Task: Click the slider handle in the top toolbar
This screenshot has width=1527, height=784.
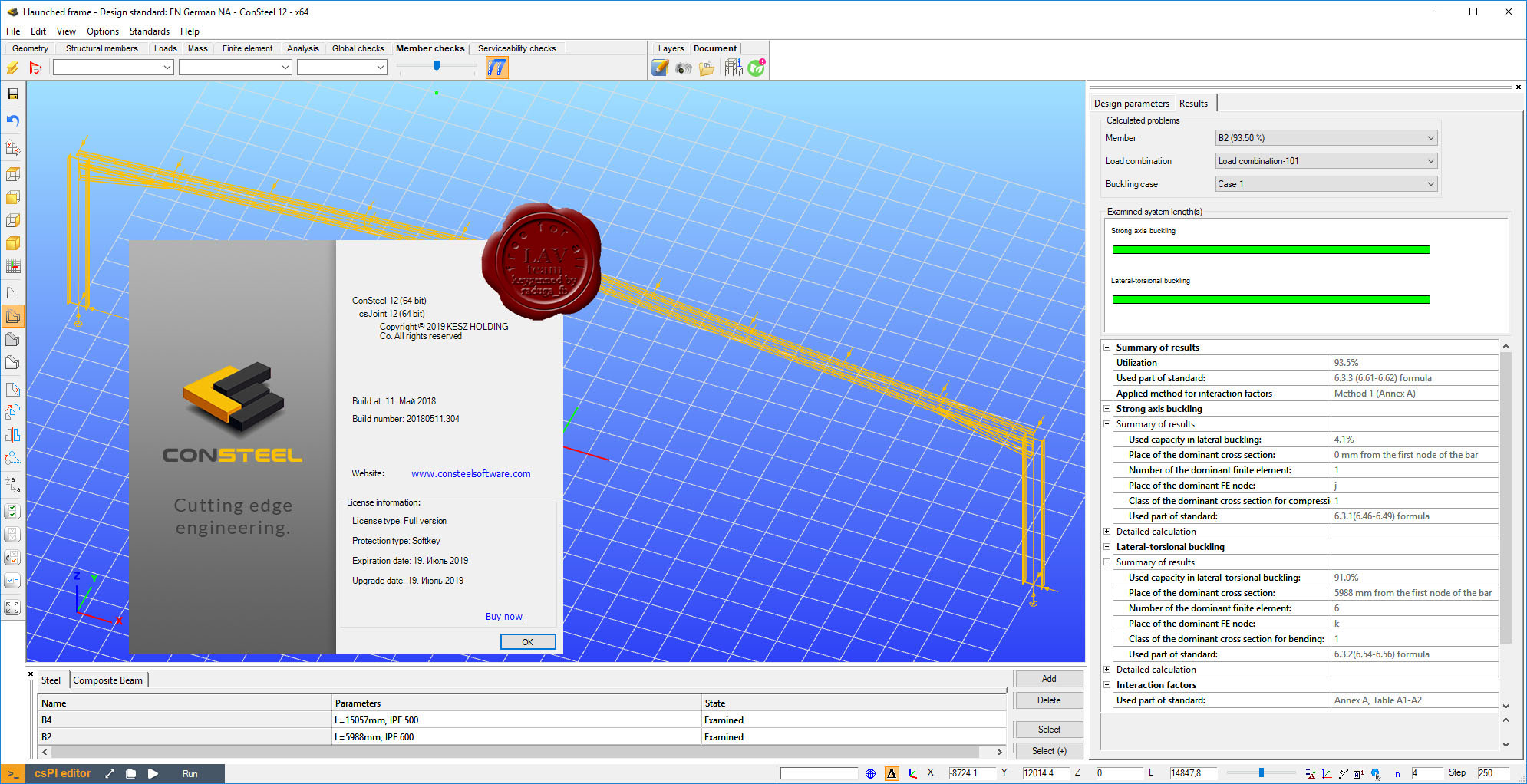Action: (437, 66)
